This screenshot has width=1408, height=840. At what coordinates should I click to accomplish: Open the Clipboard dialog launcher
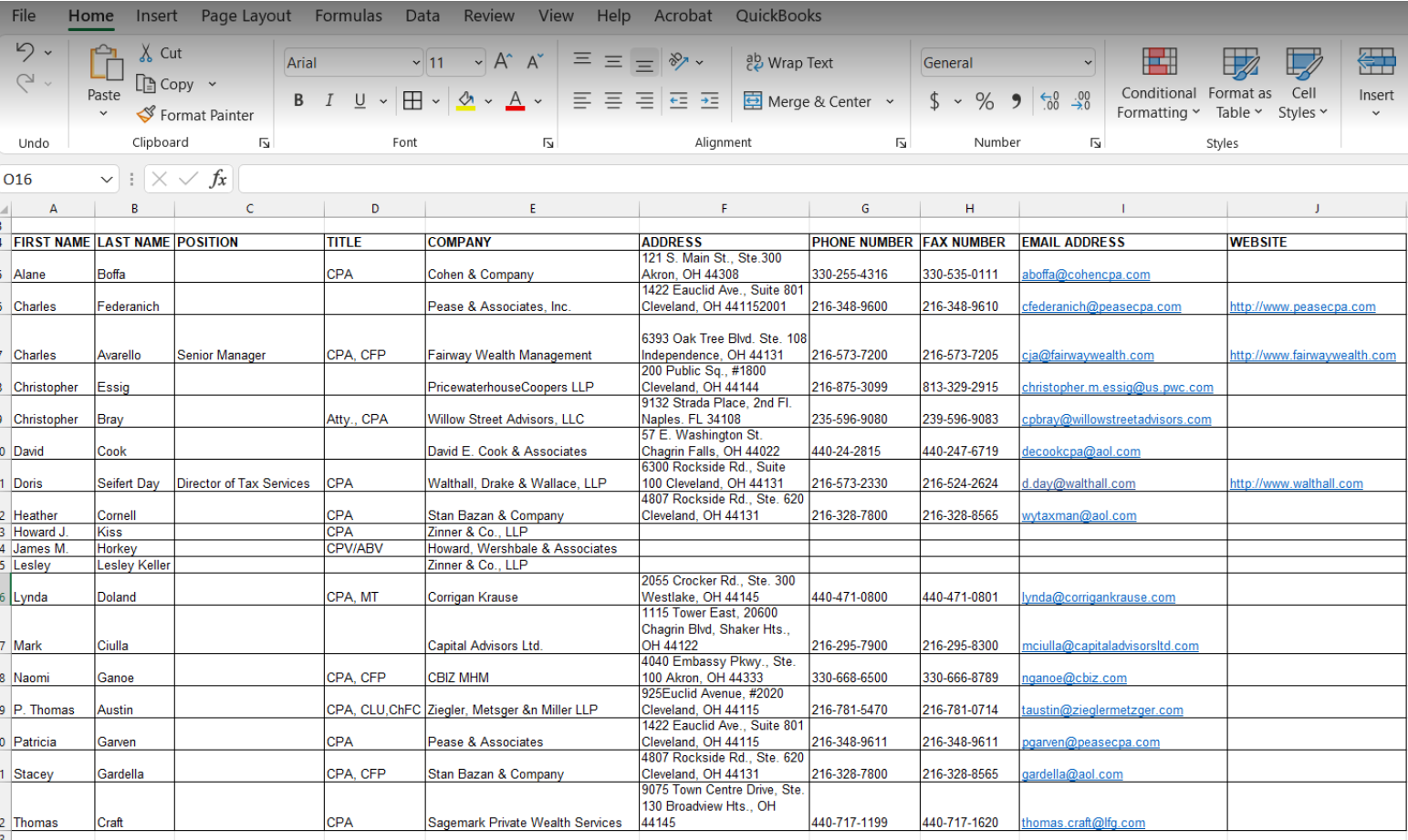pyautogui.click(x=264, y=142)
